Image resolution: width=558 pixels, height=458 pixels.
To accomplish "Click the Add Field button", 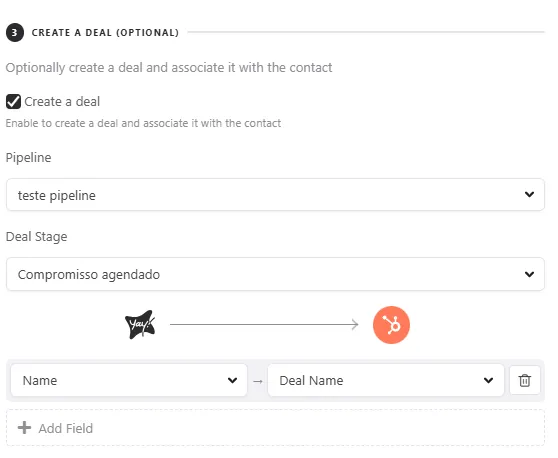I will (x=275, y=427).
